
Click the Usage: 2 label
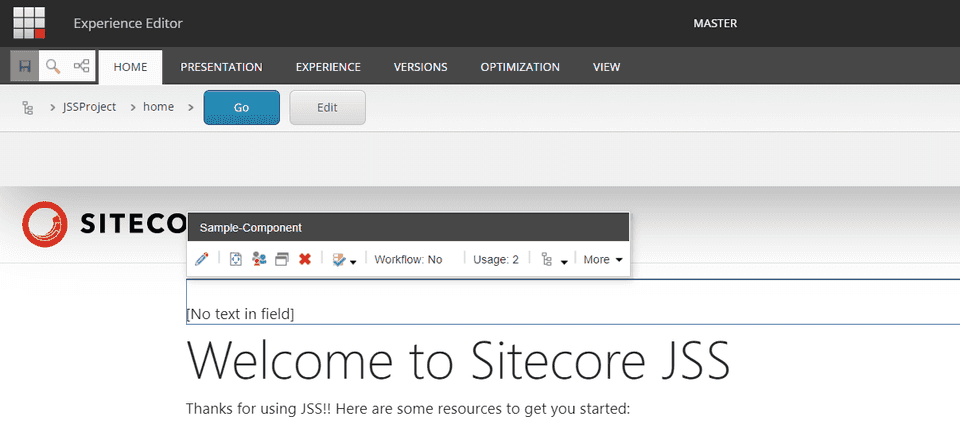[x=496, y=259]
